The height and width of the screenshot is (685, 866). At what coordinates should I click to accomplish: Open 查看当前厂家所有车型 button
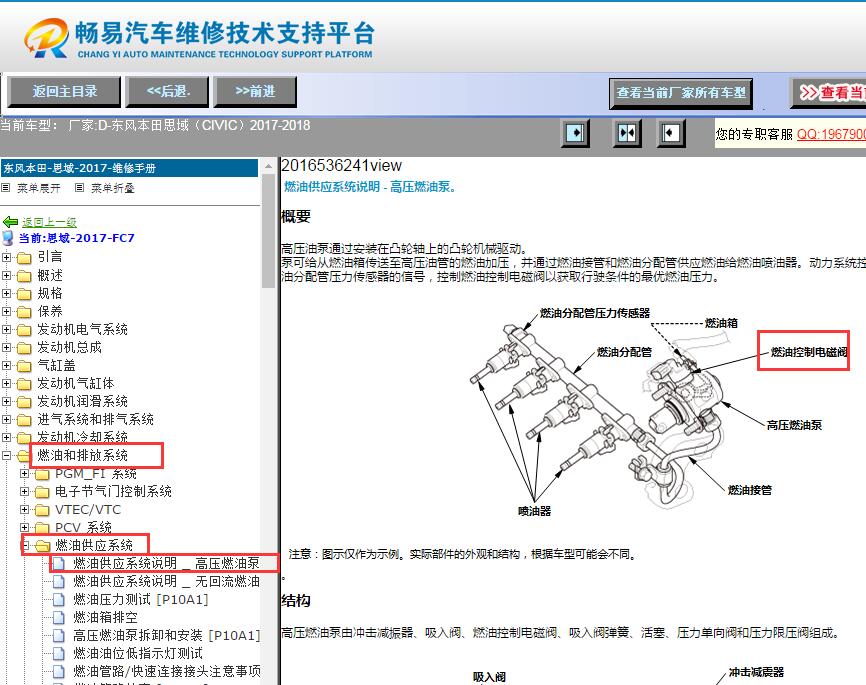[681, 93]
